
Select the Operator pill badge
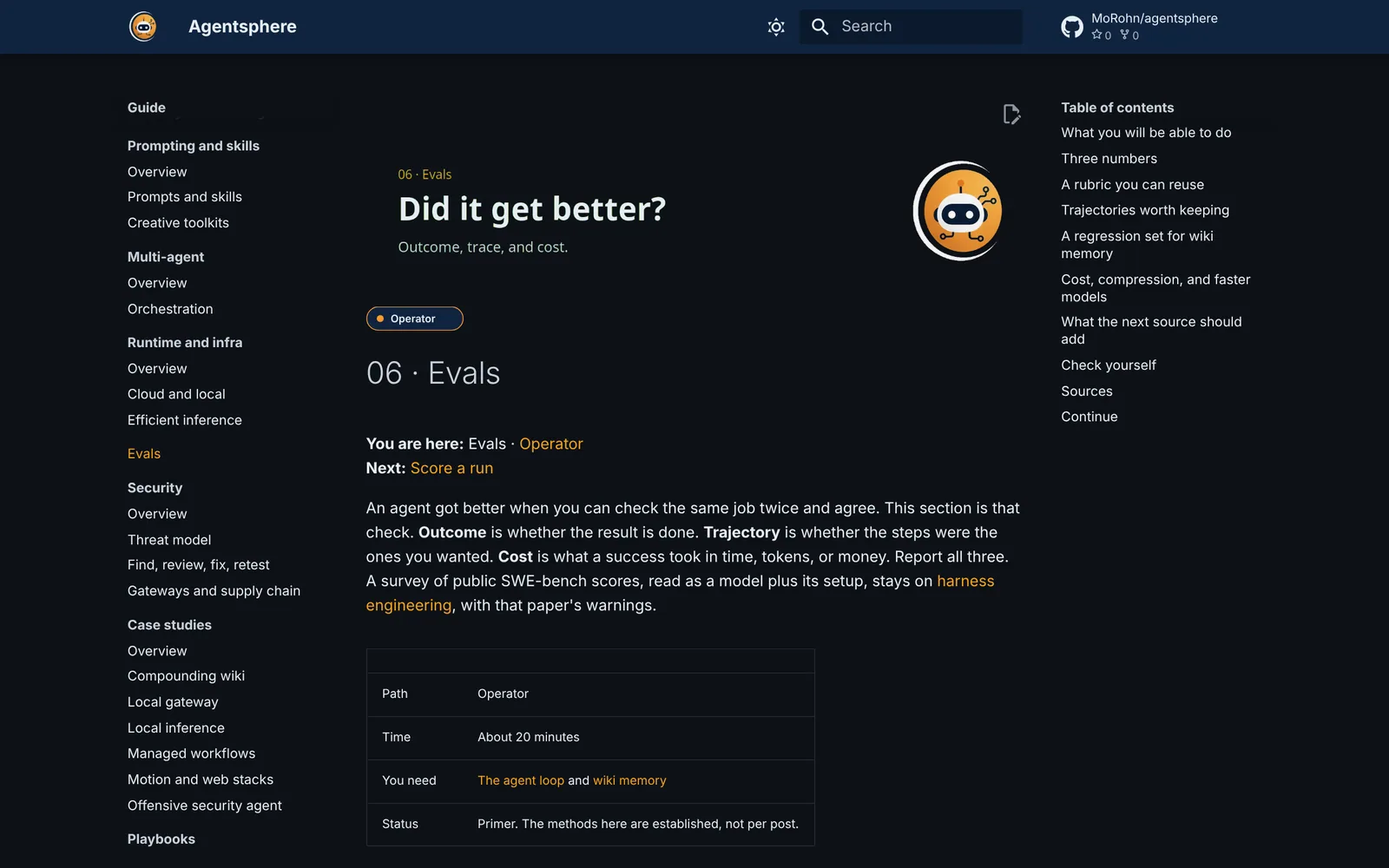coord(414,319)
